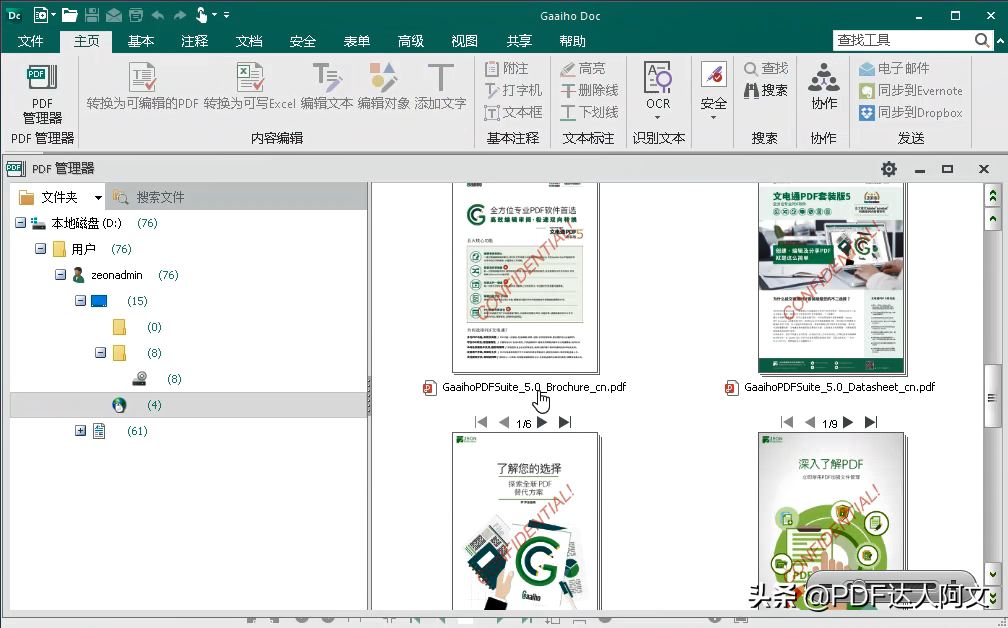Switch to the 基本 tab

(x=141, y=41)
